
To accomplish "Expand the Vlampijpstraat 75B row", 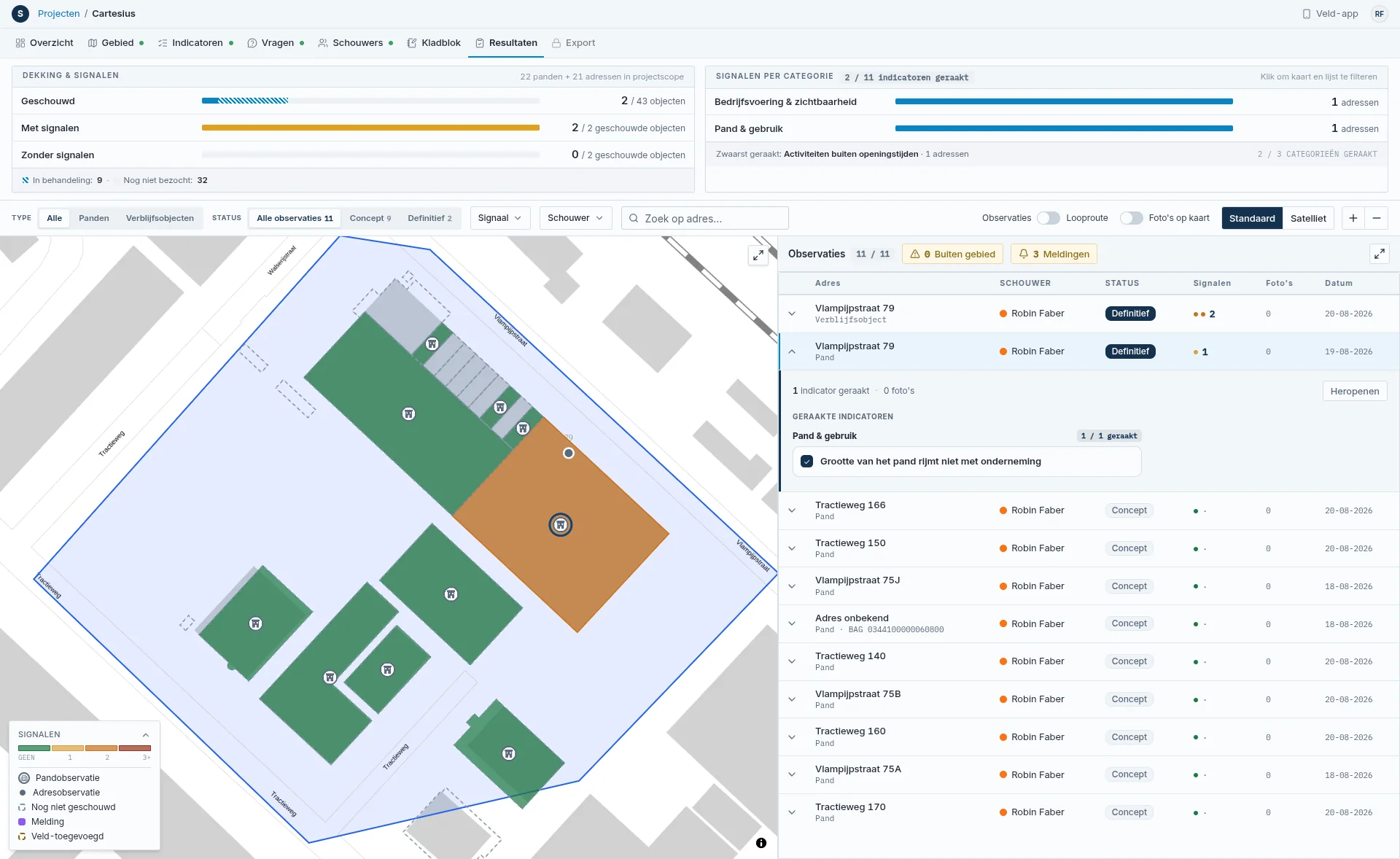I will [792, 699].
